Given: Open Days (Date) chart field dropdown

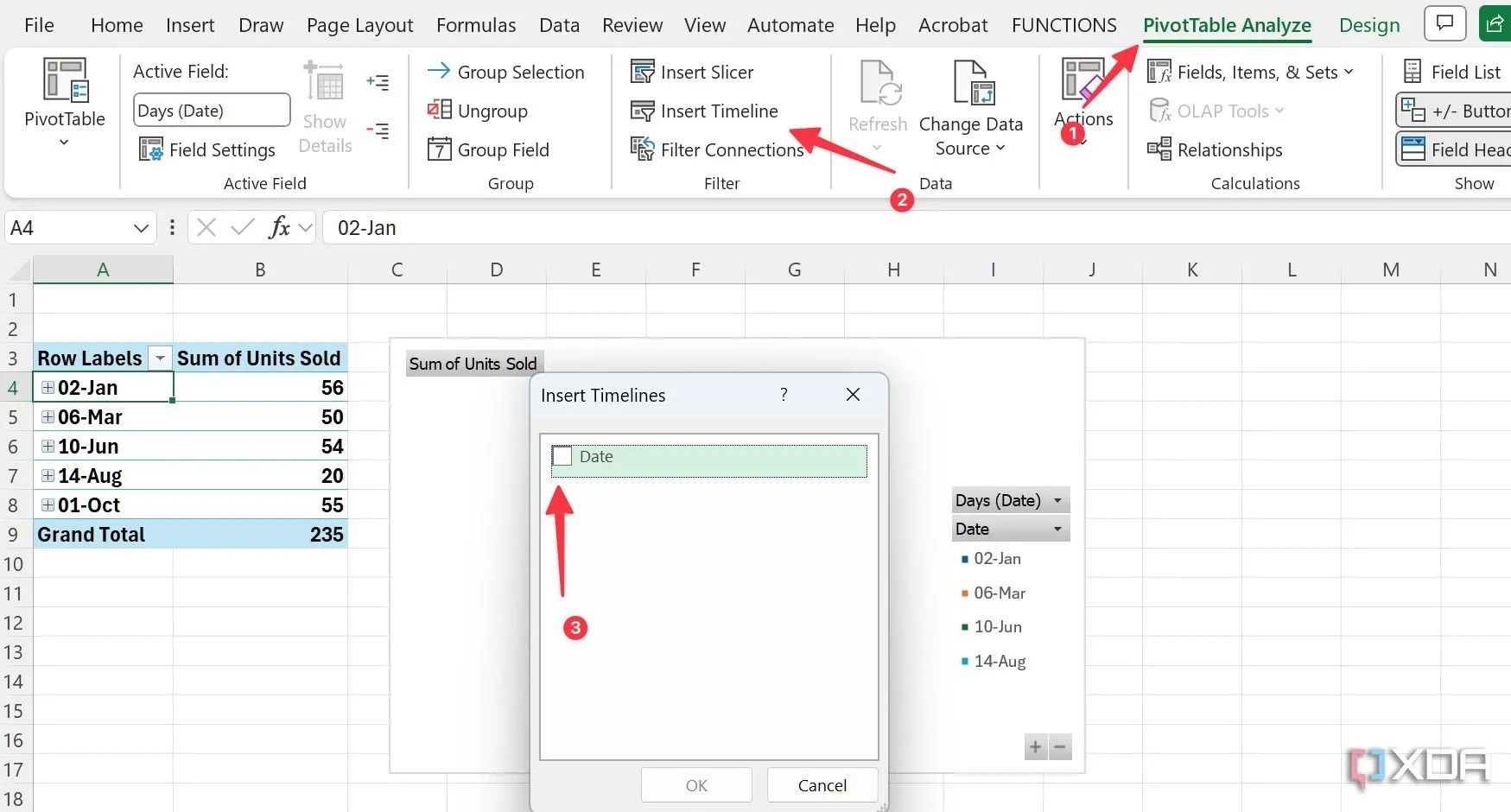Looking at the screenshot, I should (x=1057, y=500).
